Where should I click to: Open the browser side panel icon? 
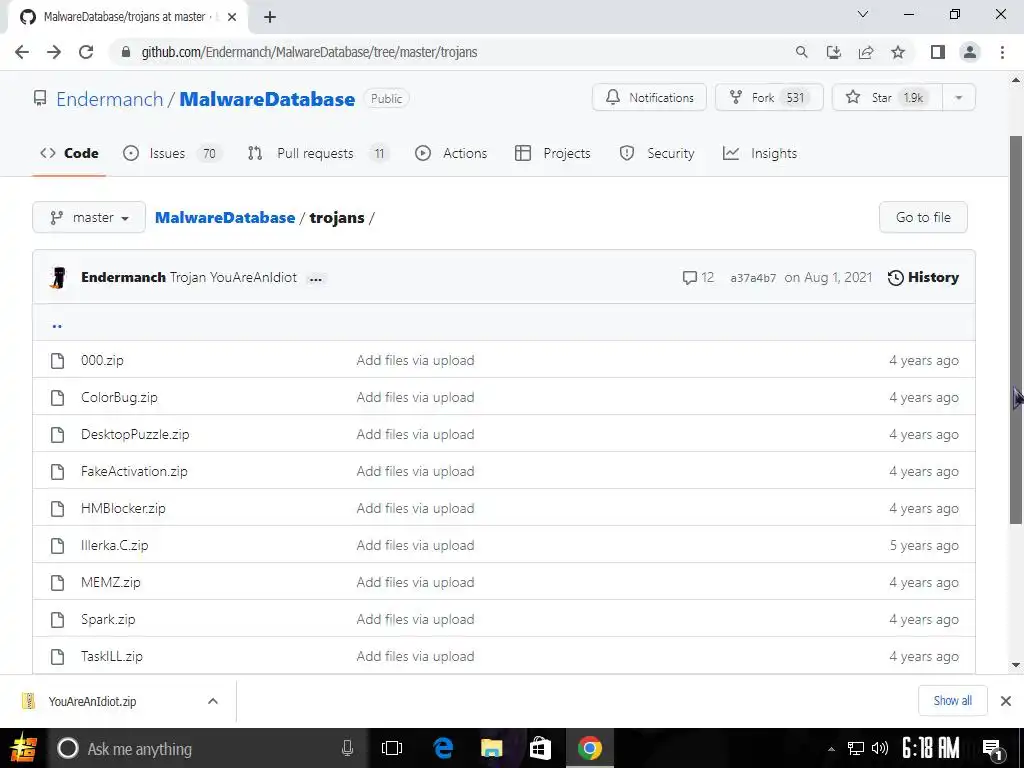(938, 52)
